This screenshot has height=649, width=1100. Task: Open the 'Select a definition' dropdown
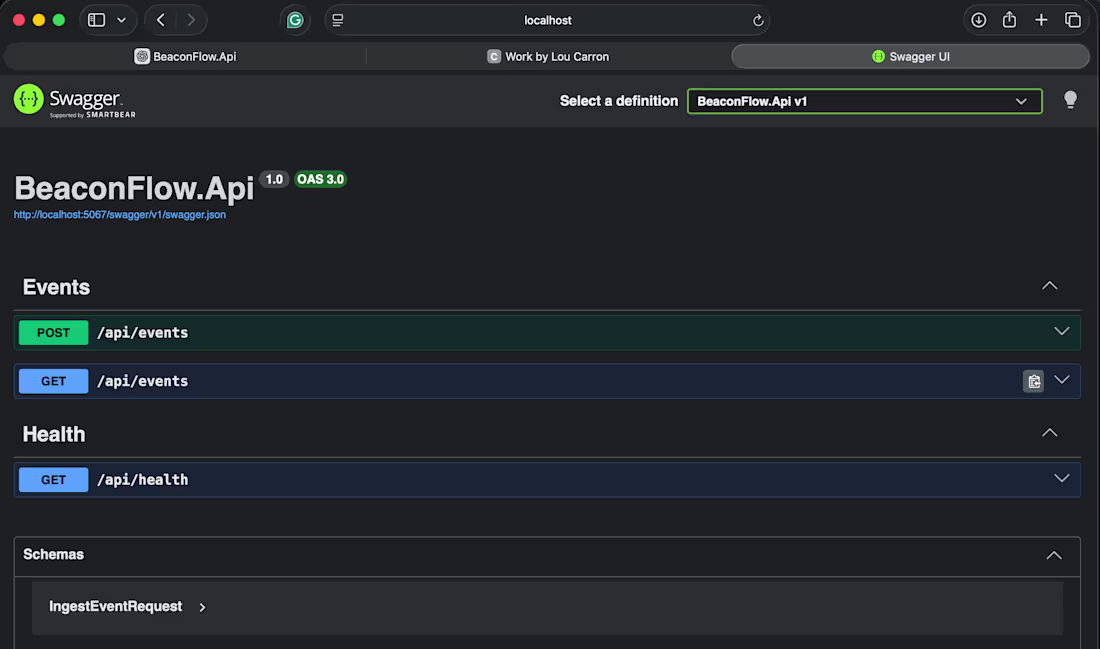click(x=864, y=100)
